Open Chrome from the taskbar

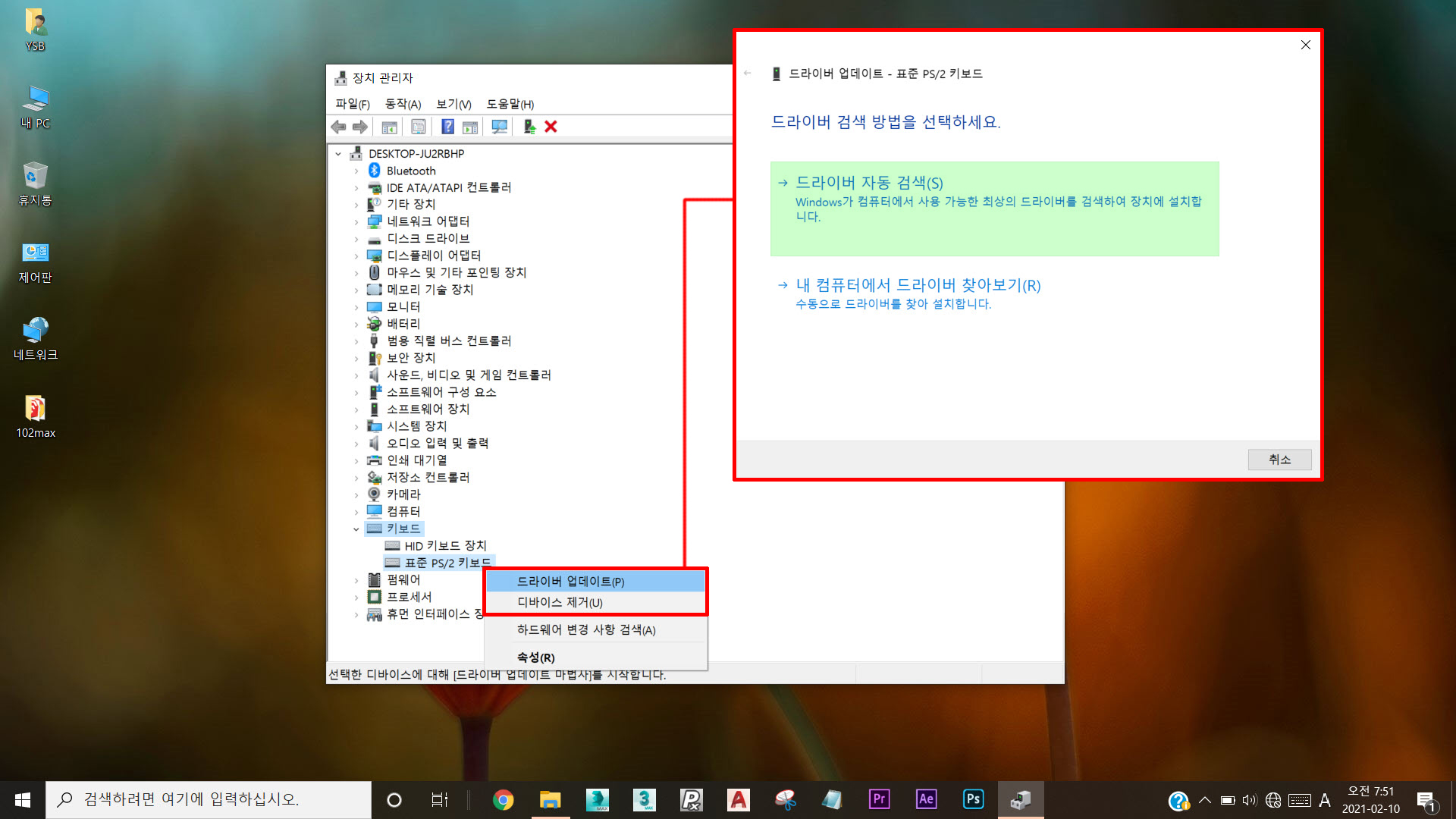(503, 799)
